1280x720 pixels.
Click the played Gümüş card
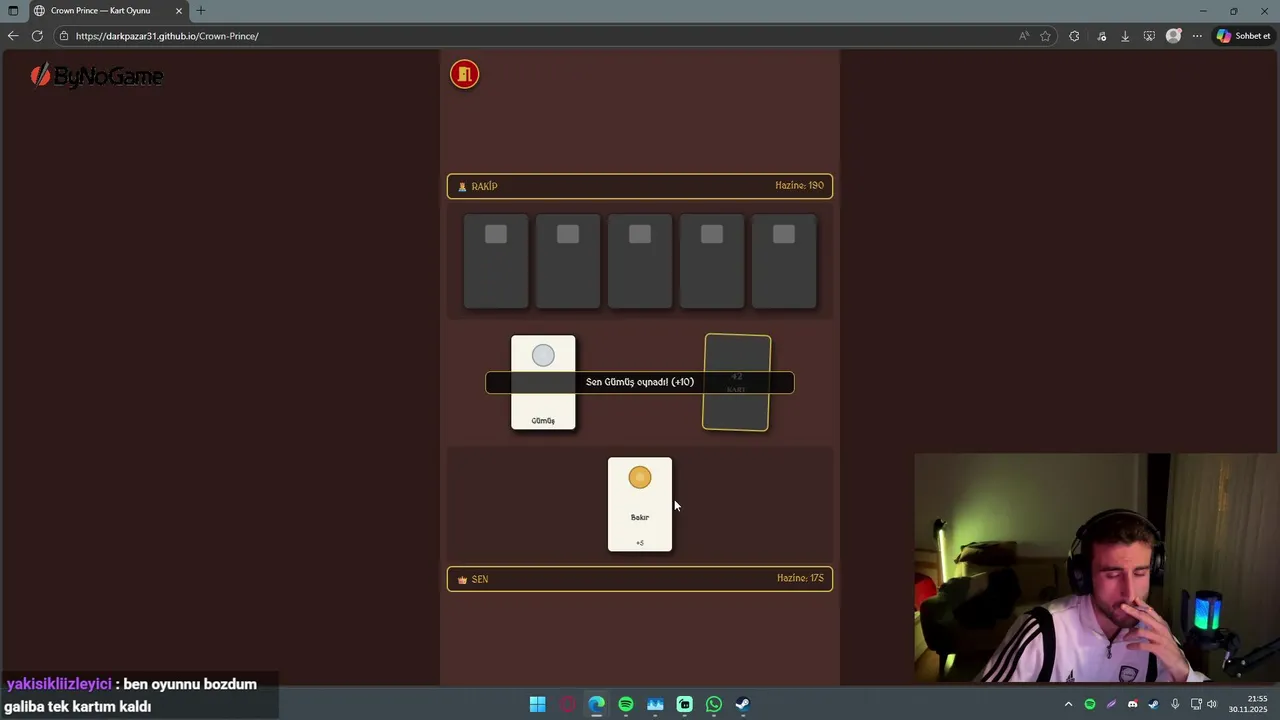tap(543, 382)
